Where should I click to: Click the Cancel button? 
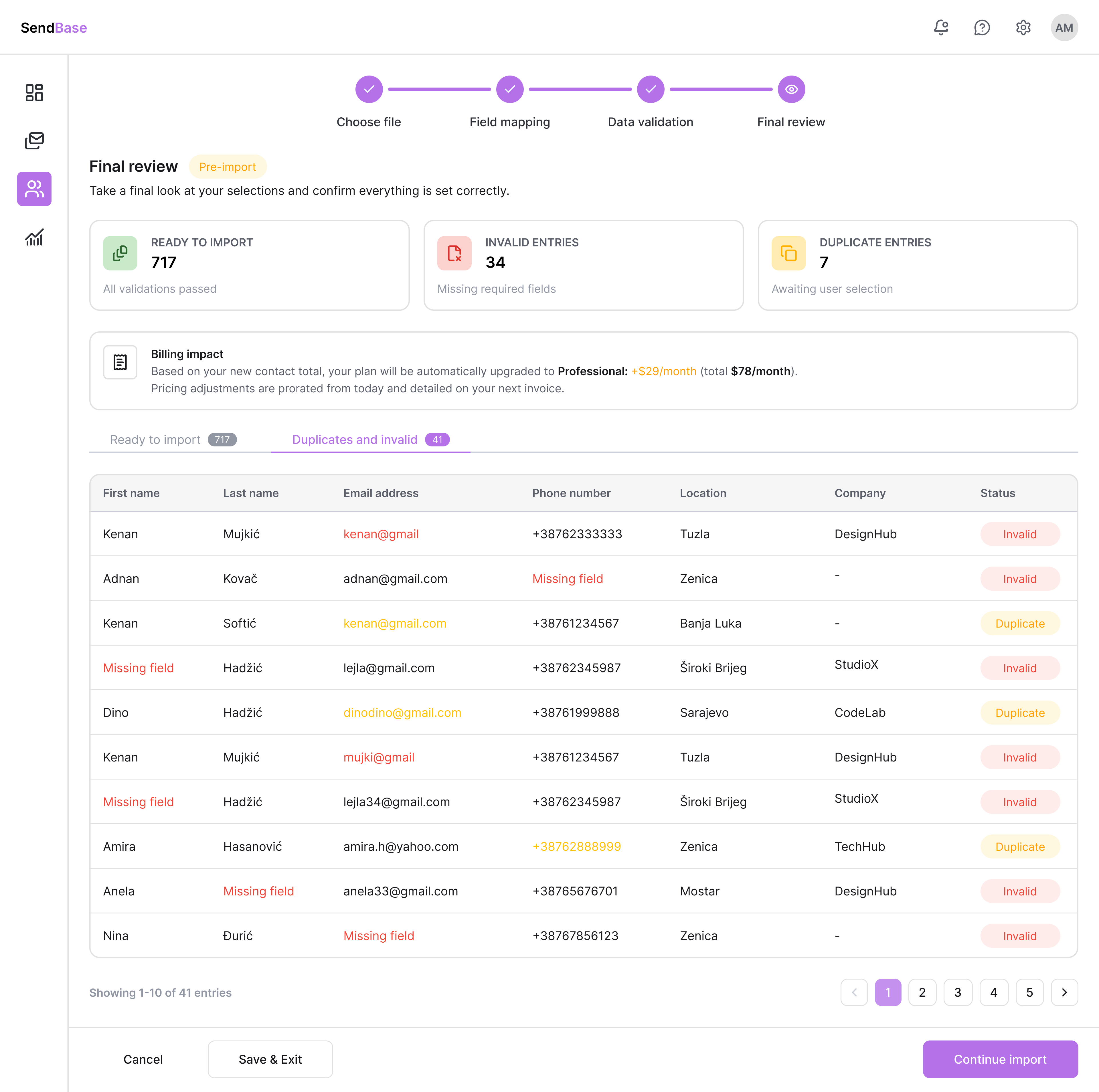click(143, 1060)
